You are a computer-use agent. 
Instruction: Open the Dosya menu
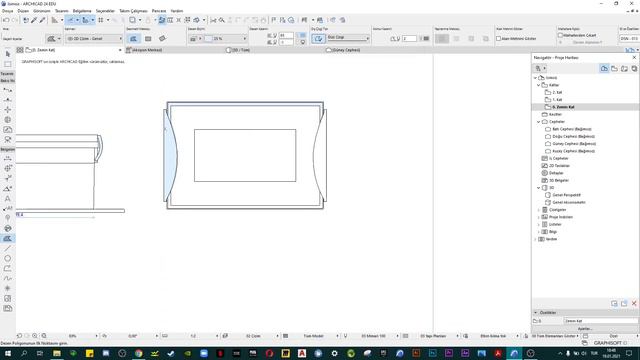click(x=7, y=11)
